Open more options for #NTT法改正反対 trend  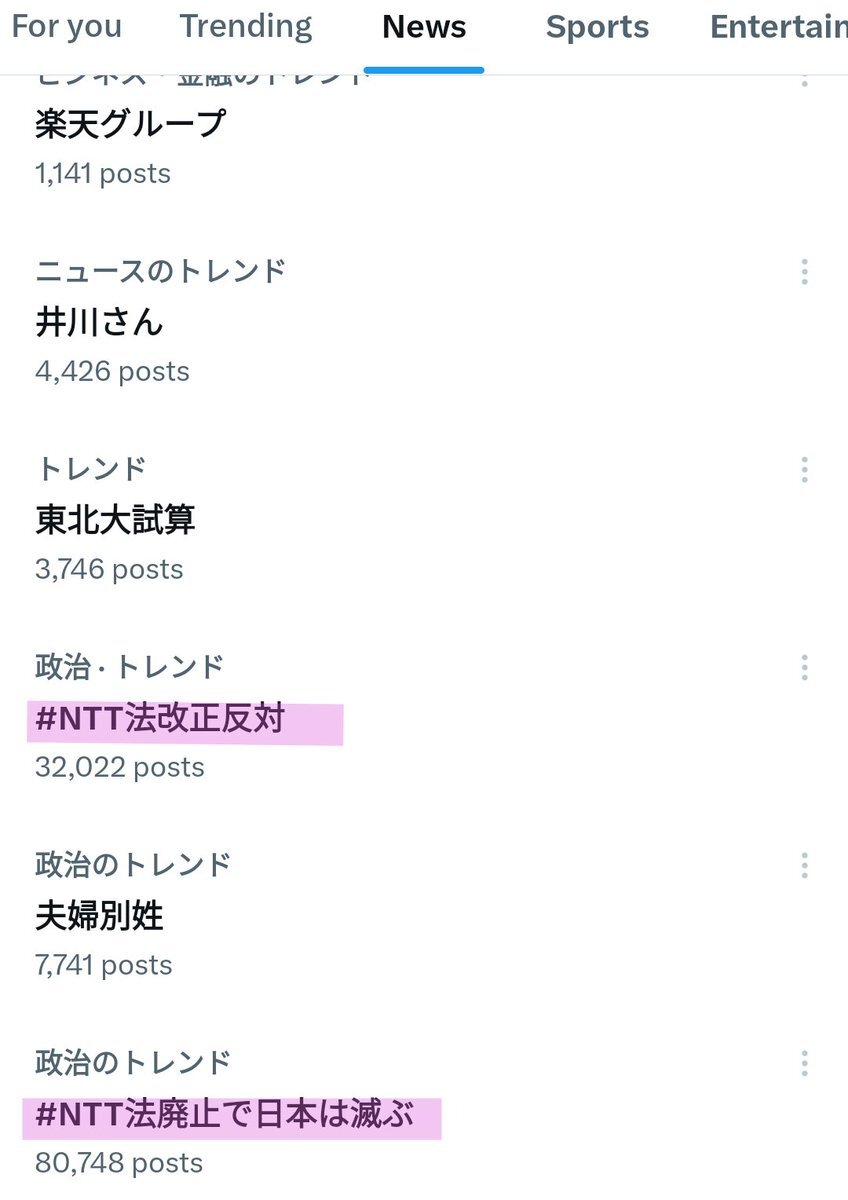point(804,668)
